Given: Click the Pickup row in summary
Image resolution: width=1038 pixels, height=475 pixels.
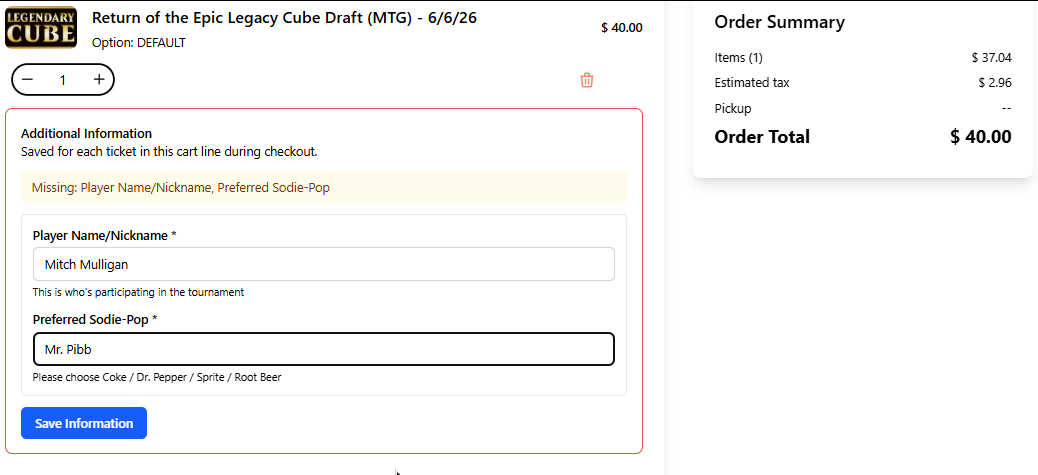Looking at the screenshot, I should (863, 108).
